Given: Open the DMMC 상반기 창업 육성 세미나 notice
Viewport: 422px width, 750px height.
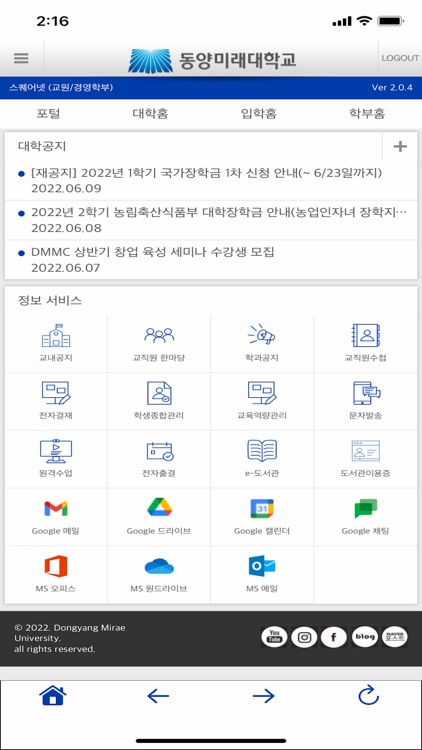Looking at the screenshot, I should (x=153, y=252).
